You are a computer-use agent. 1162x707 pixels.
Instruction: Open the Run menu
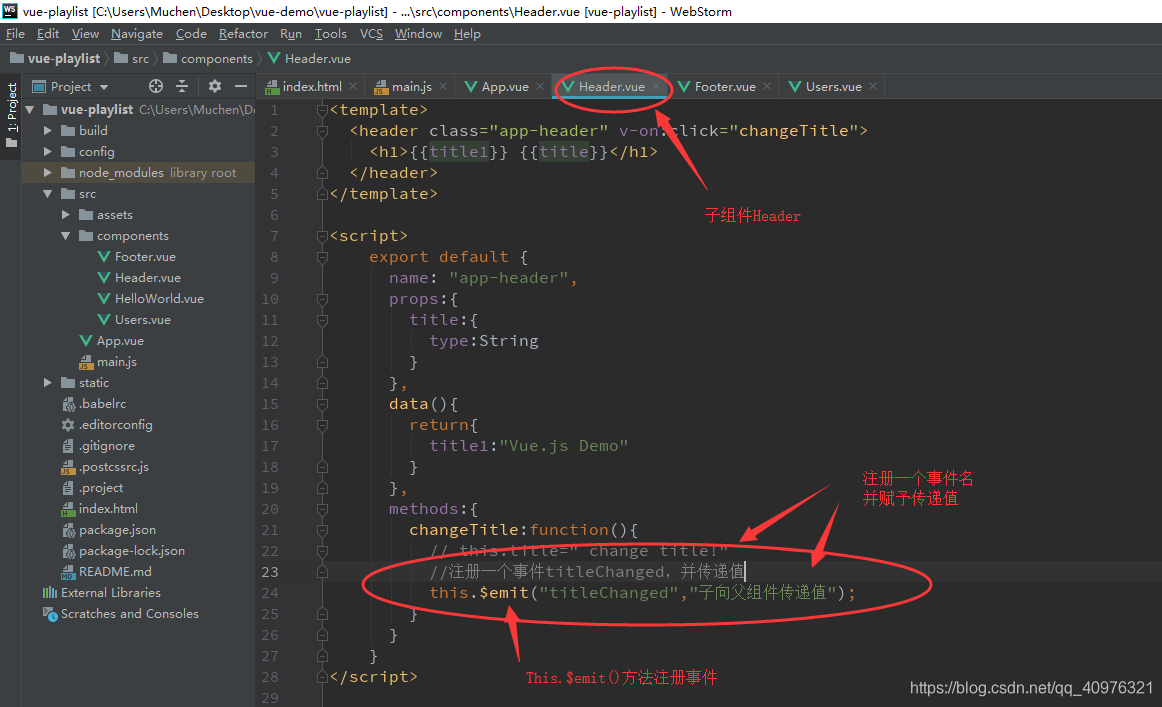(290, 33)
